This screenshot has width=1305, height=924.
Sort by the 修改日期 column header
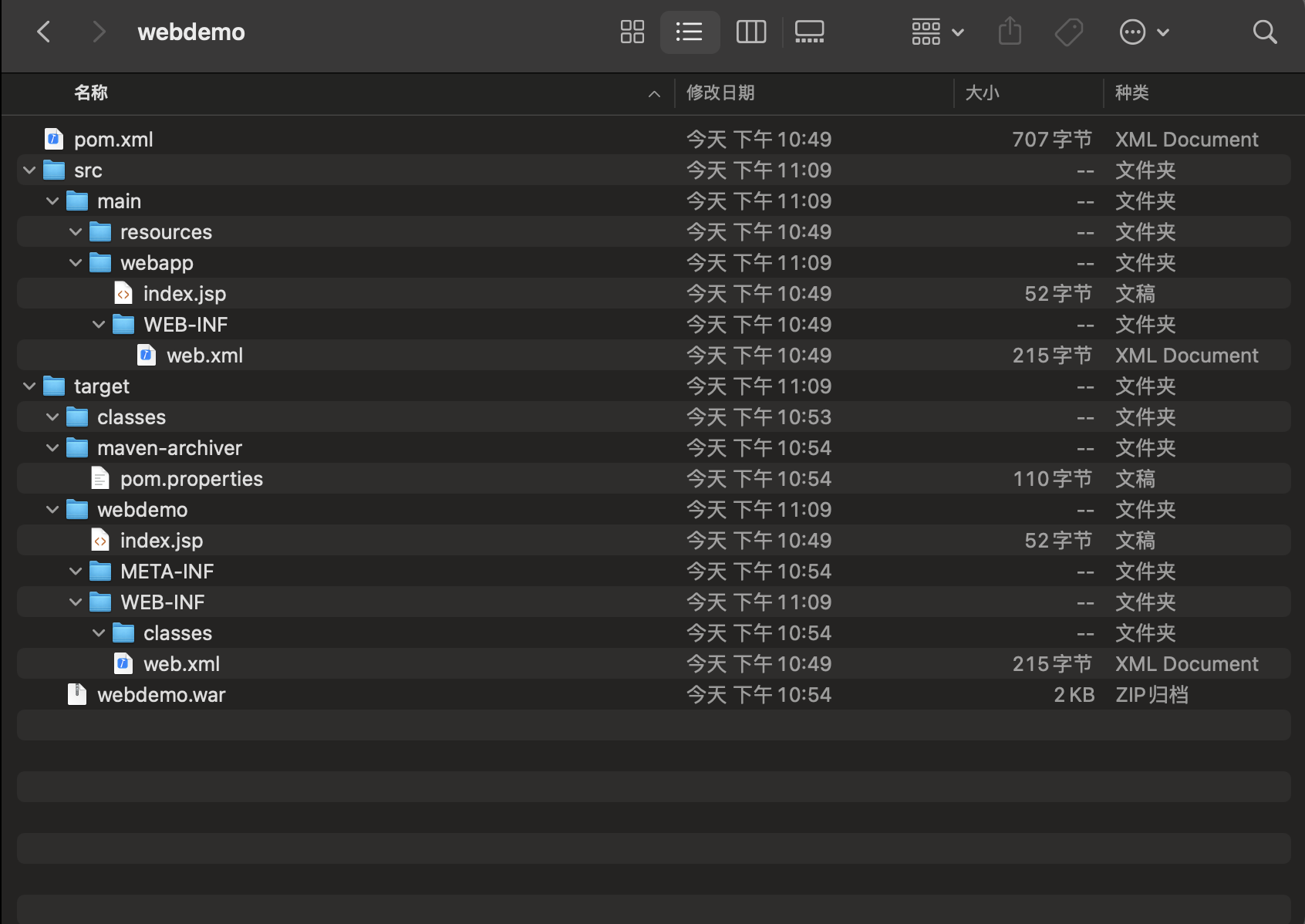pos(720,93)
